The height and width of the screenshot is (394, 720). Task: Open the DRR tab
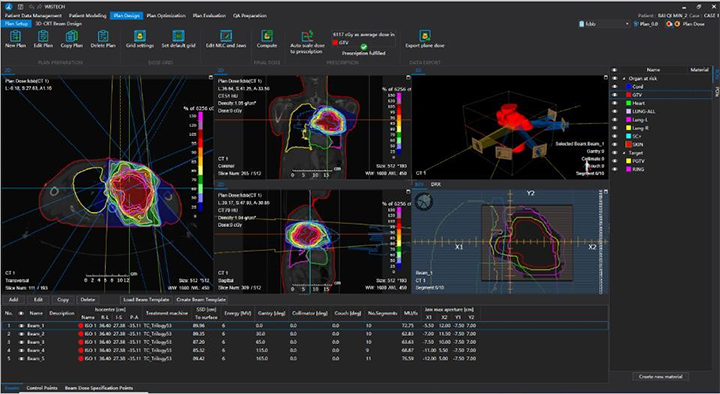point(435,184)
